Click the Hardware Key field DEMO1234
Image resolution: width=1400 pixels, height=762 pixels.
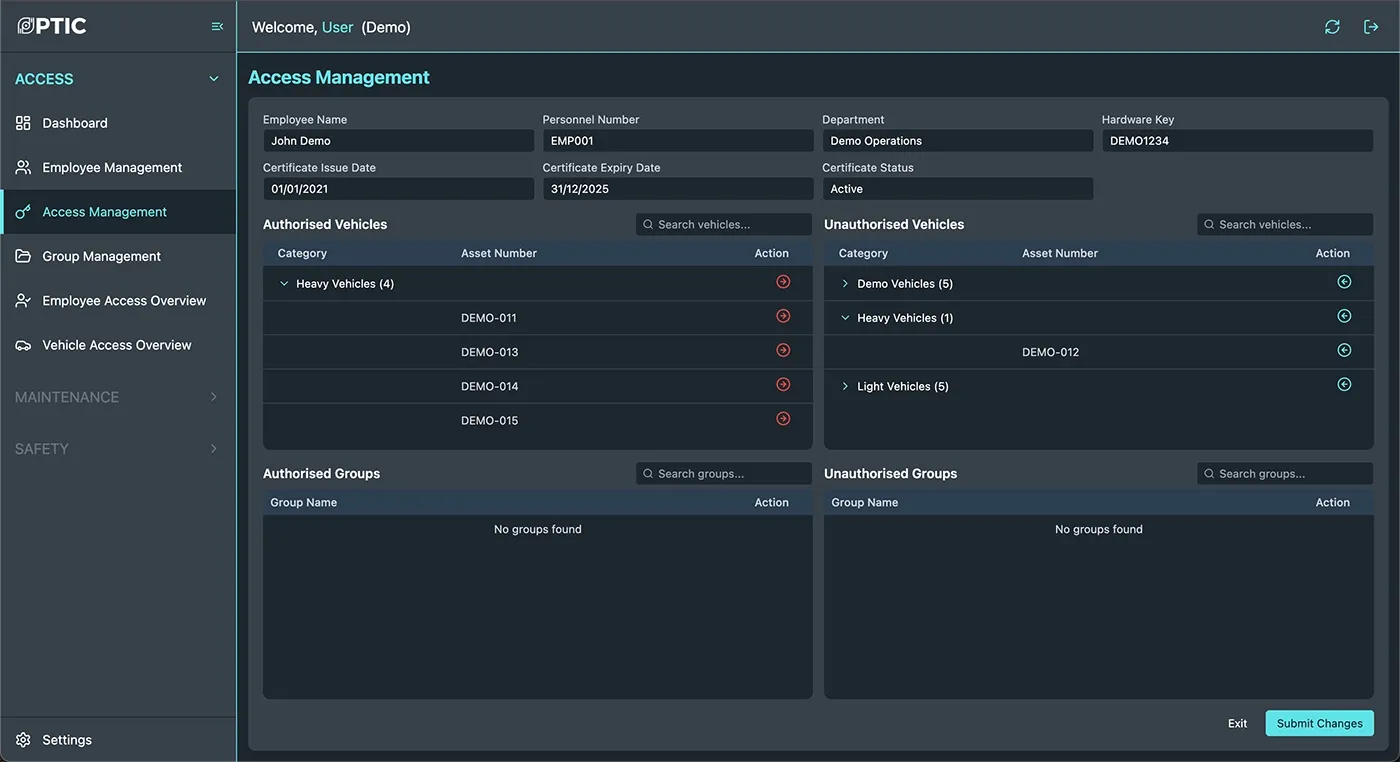[x=1237, y=141]
